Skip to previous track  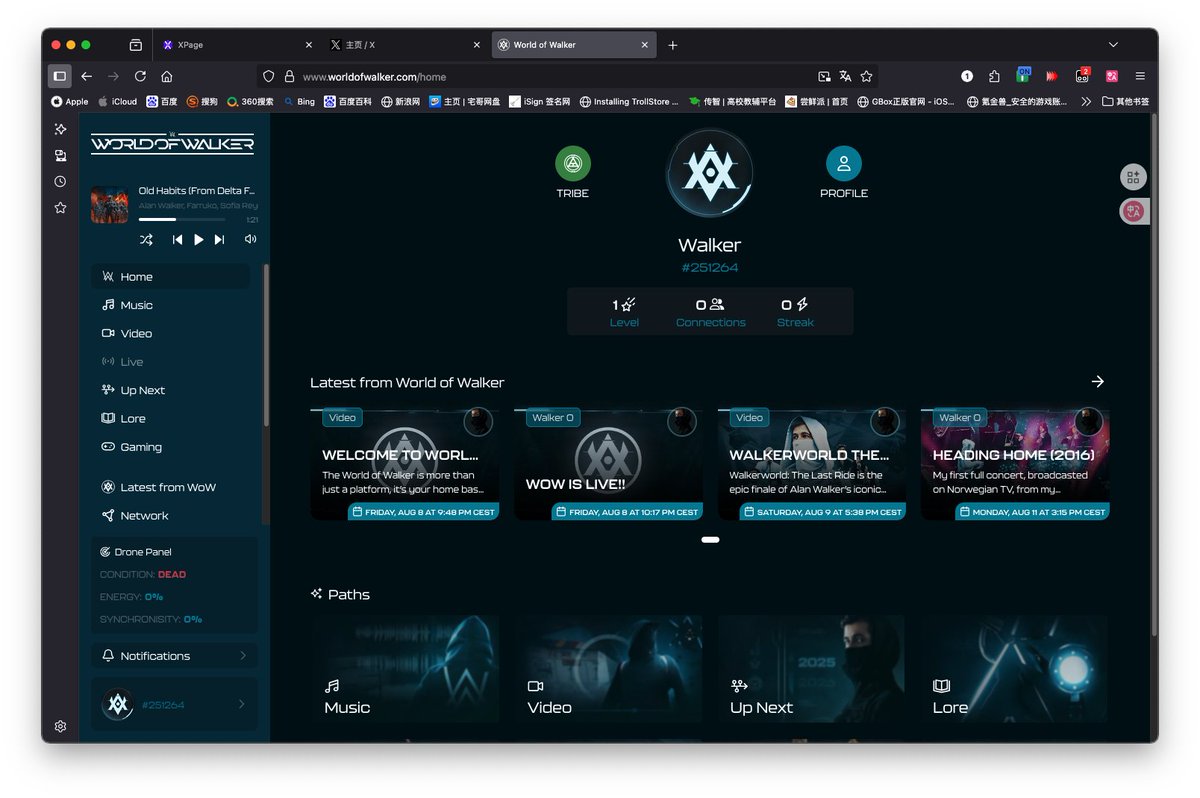tap(177, 239)
